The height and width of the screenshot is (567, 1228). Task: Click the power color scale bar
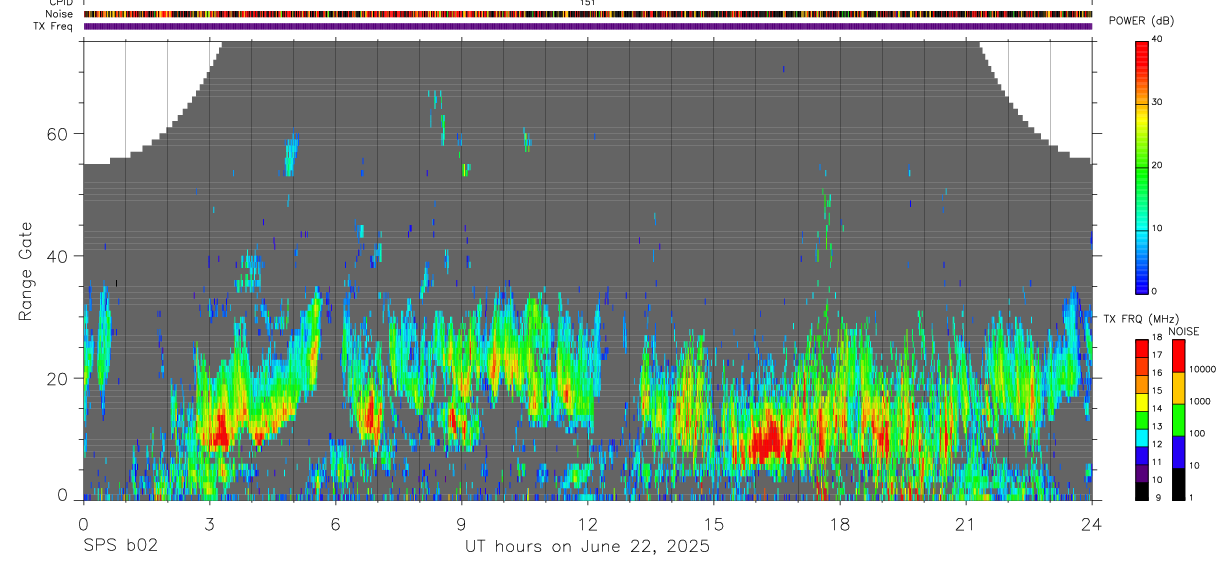coord(1142,166)
